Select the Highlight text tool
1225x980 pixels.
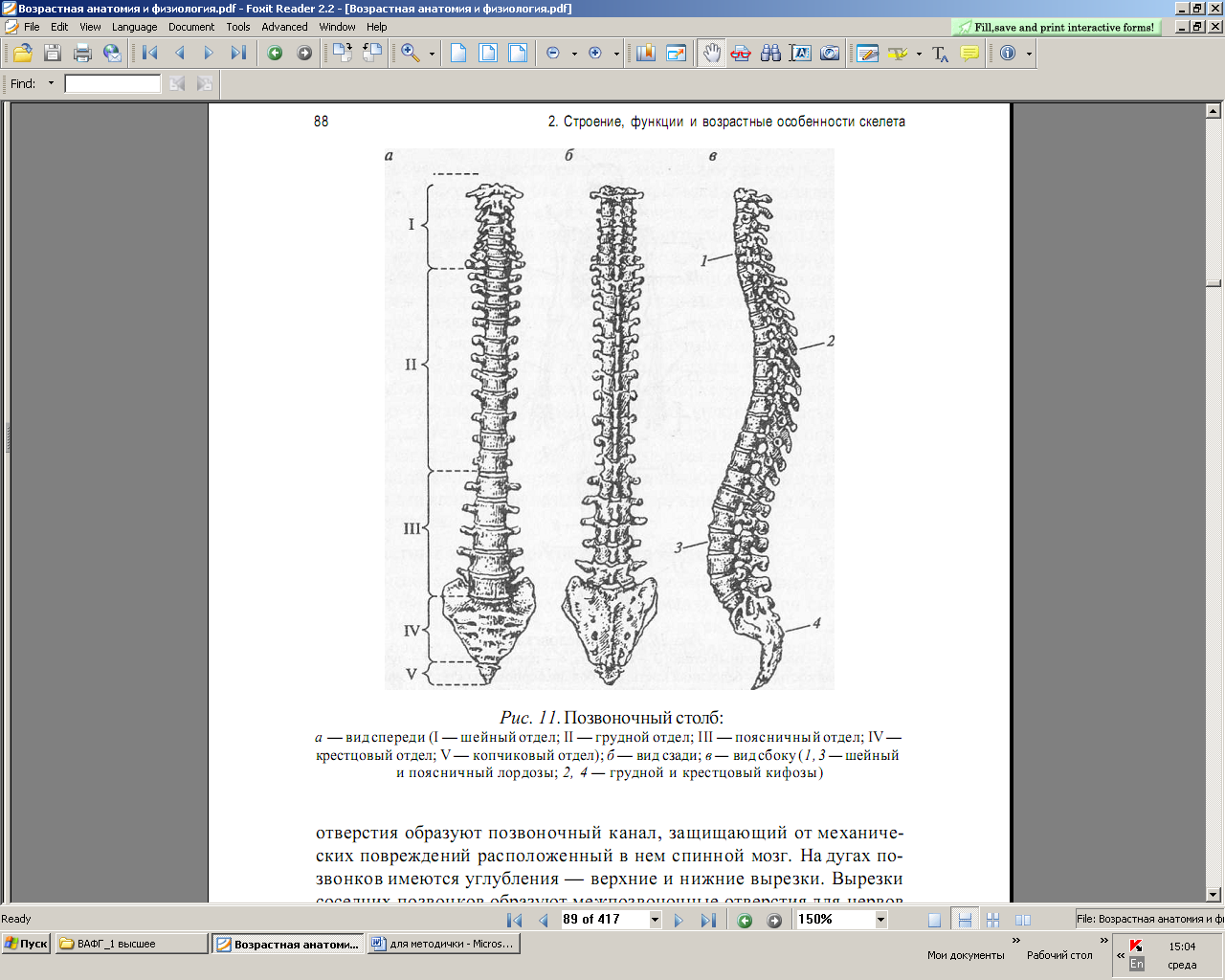point(897,54)
